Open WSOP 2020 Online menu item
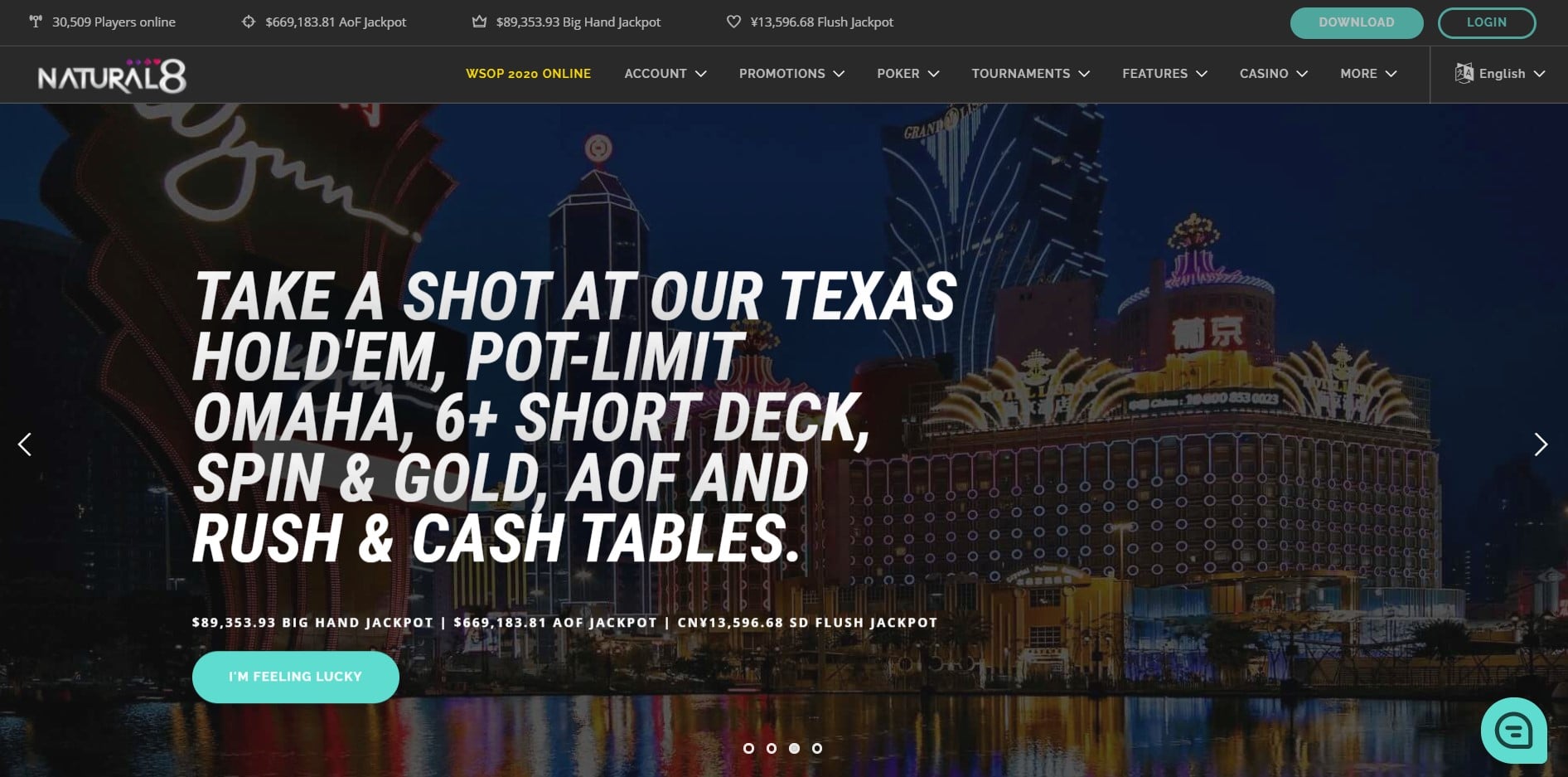Screen dimensions: 1568x777 (529, 74)
